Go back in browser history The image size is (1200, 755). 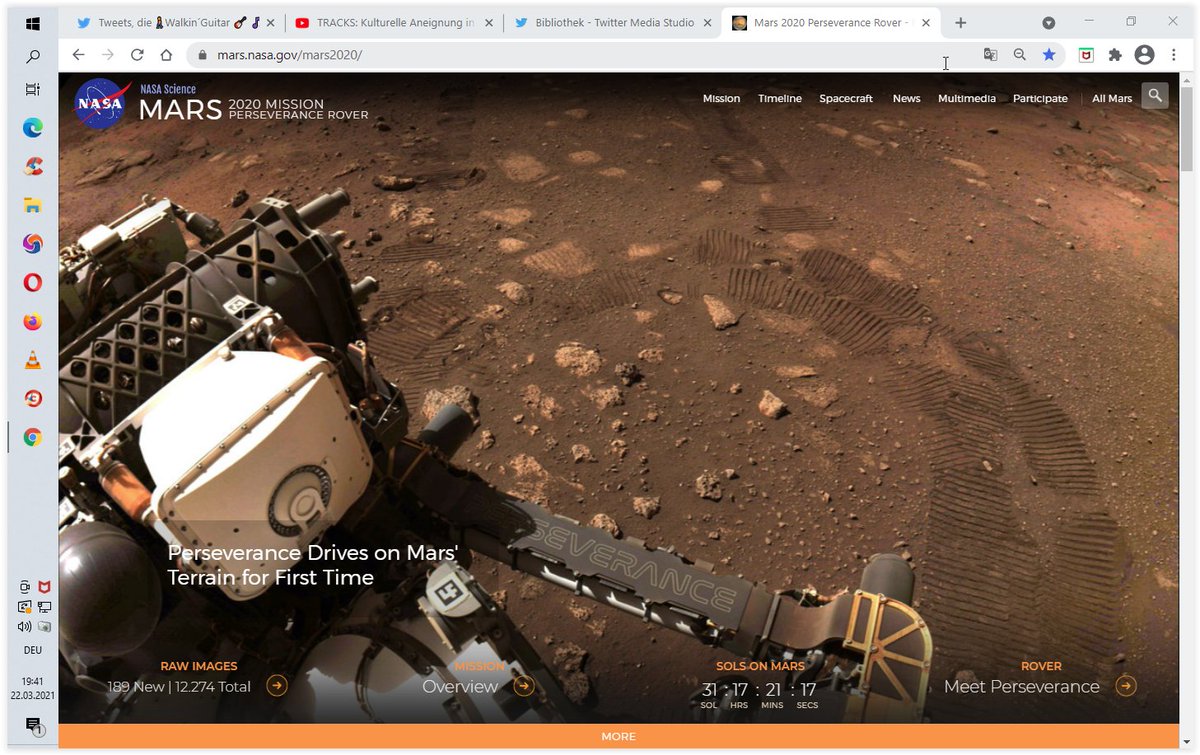point(79,55)
